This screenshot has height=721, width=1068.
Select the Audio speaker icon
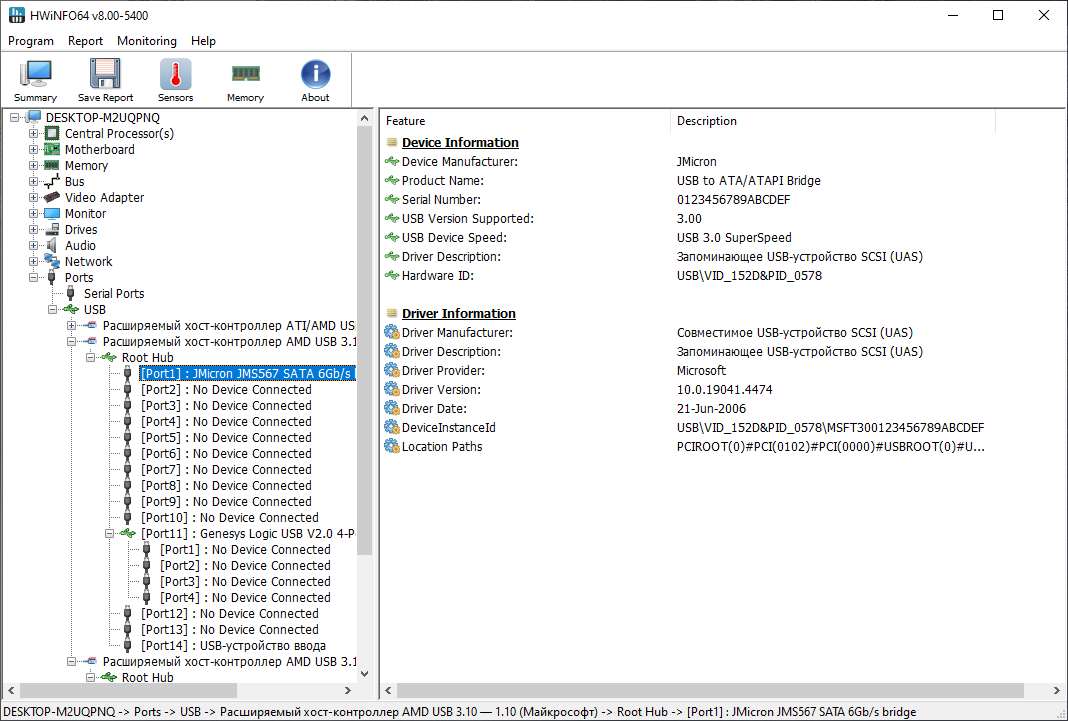tap(52, 245)
